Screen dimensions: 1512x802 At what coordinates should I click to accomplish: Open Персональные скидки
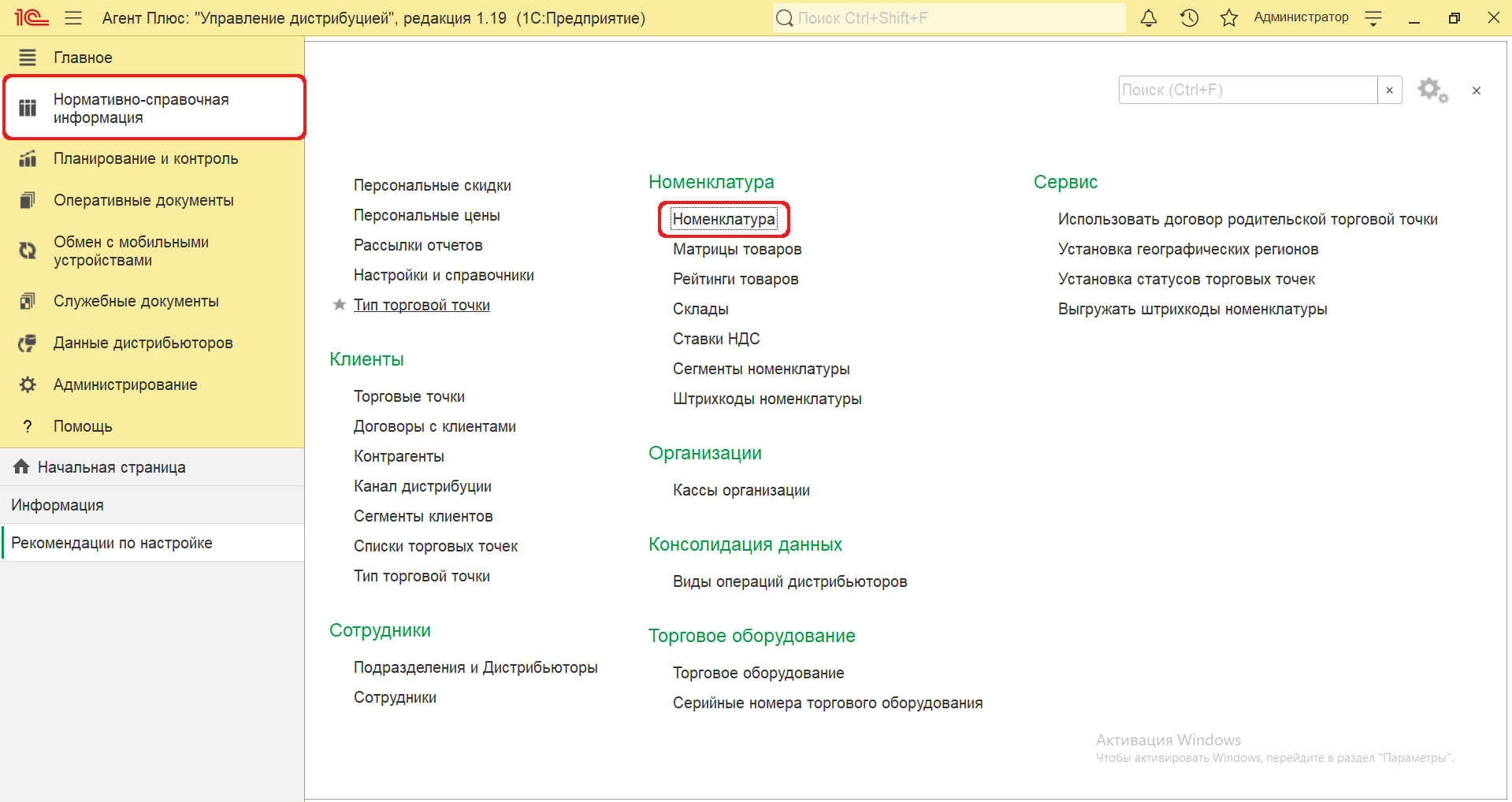[432, 185]
